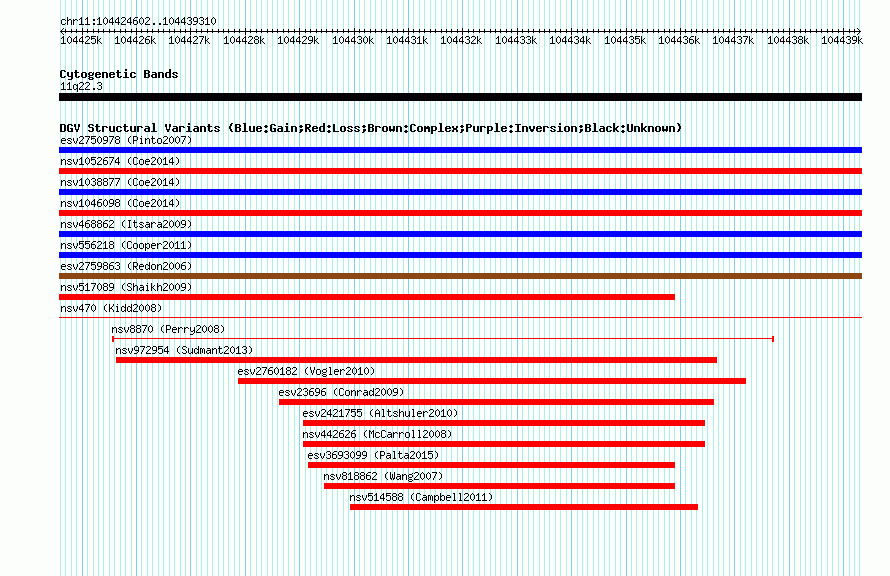Click the red bar under nsv1046098

pyautogui.click(x=460, y=213)
